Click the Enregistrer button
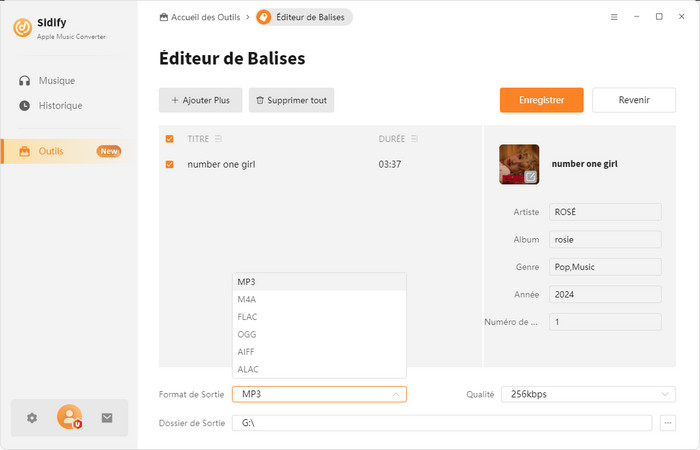 click(541, 100)
